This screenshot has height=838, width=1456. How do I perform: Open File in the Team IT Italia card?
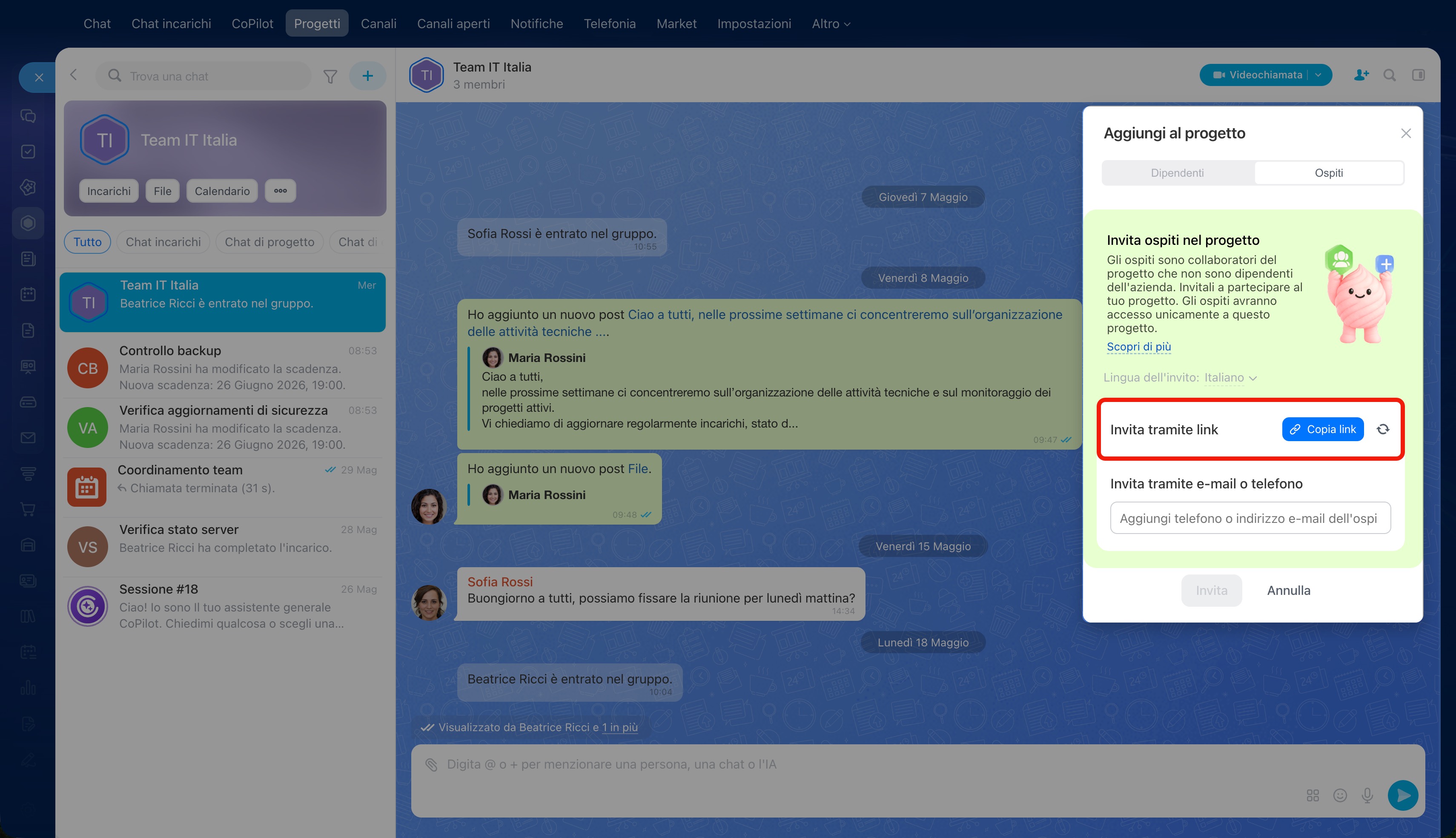[162, 191]
